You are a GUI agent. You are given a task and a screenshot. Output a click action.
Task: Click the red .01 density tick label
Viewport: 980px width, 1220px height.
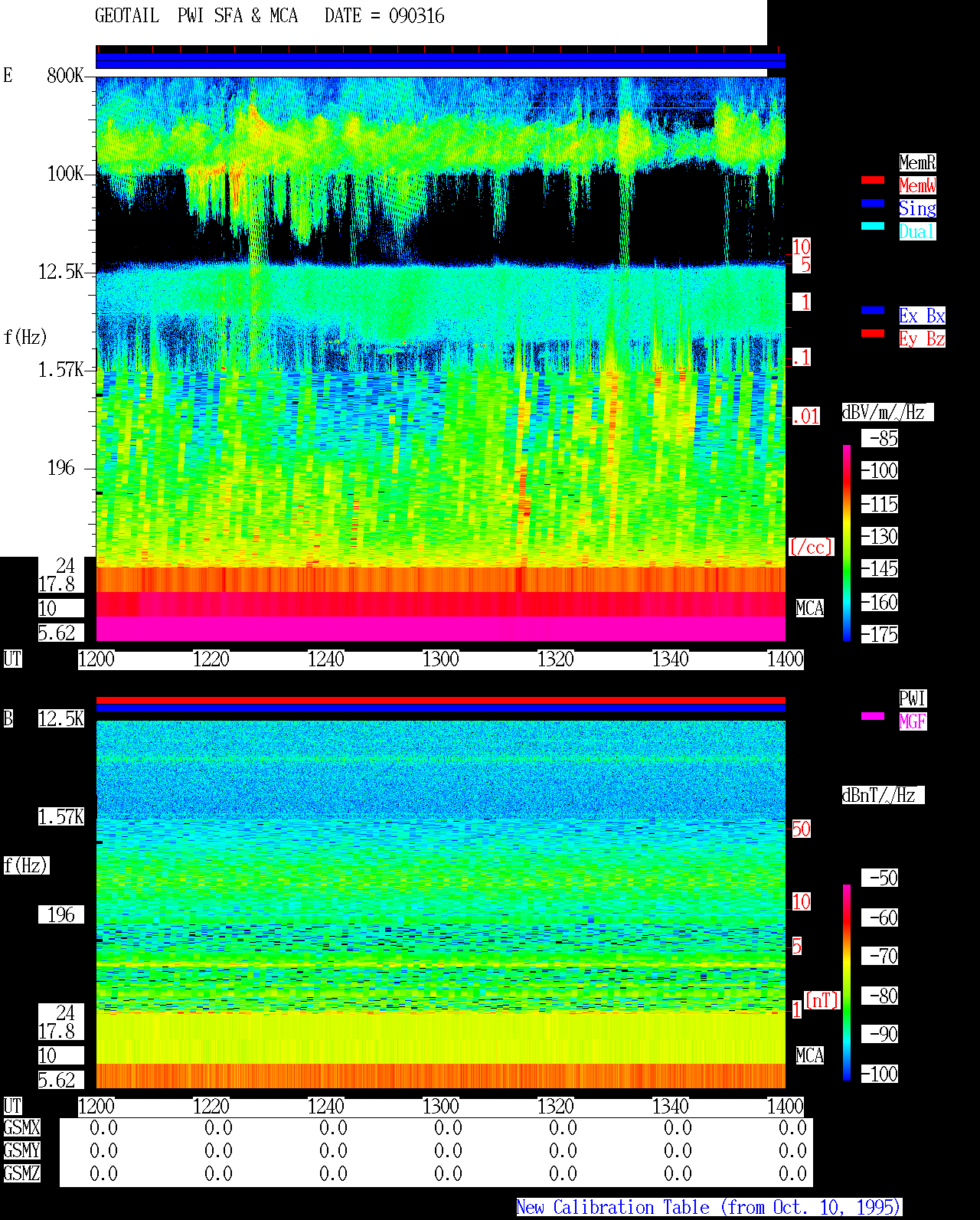[x=806, y=416]
